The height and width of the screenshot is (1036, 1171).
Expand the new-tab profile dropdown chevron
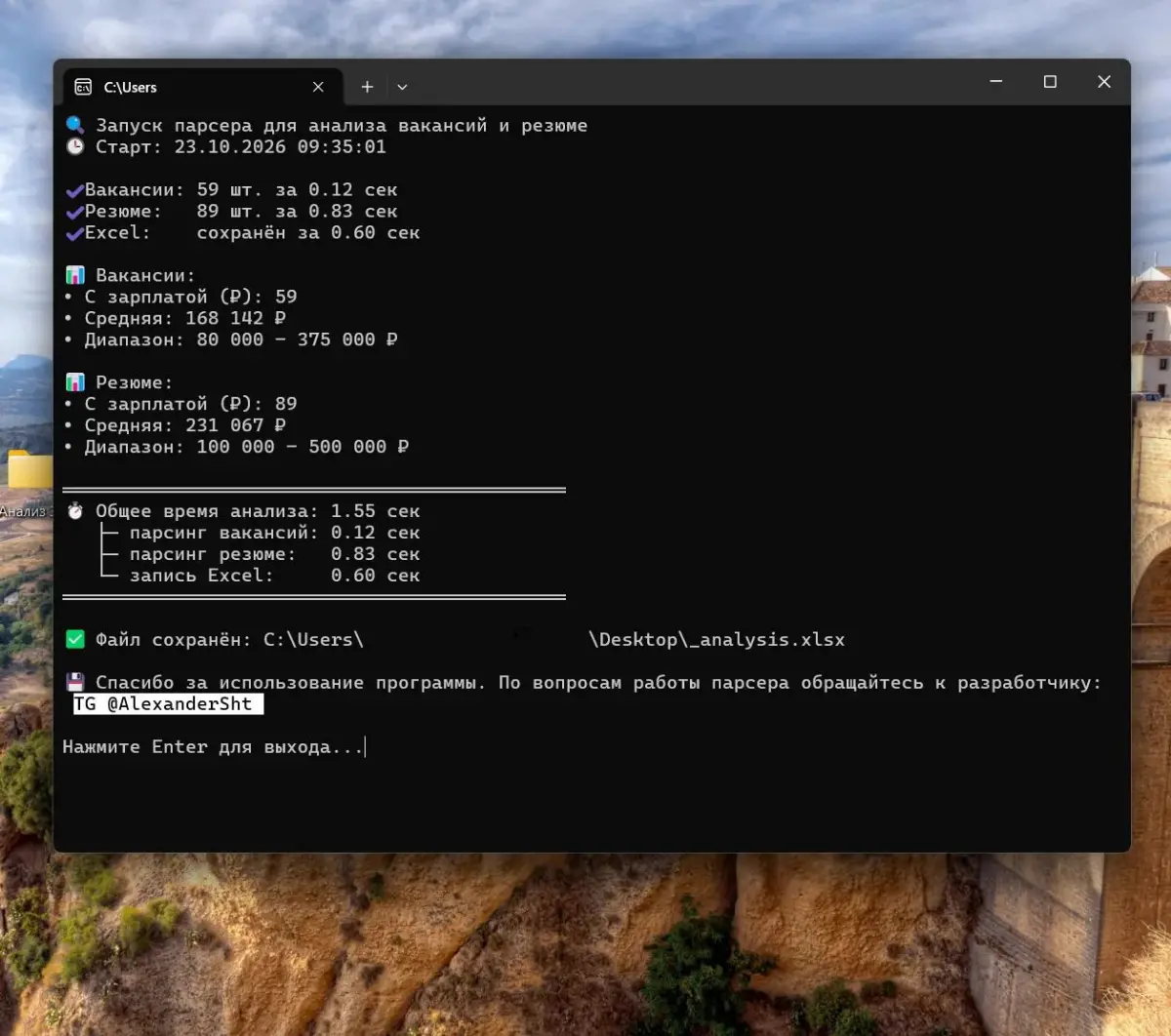coord(402,87)
